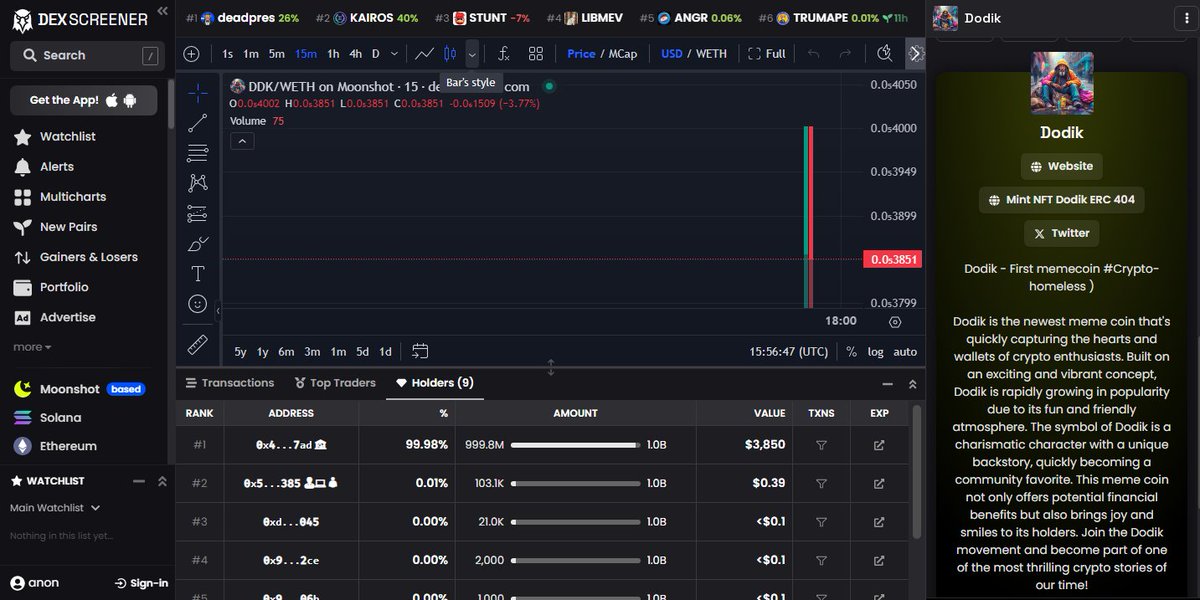Image resolution: width=1200 pixels, height=600 pixels.
Task: Expand the timeframe dropdown arrow
Action: [x=394, y=54]
